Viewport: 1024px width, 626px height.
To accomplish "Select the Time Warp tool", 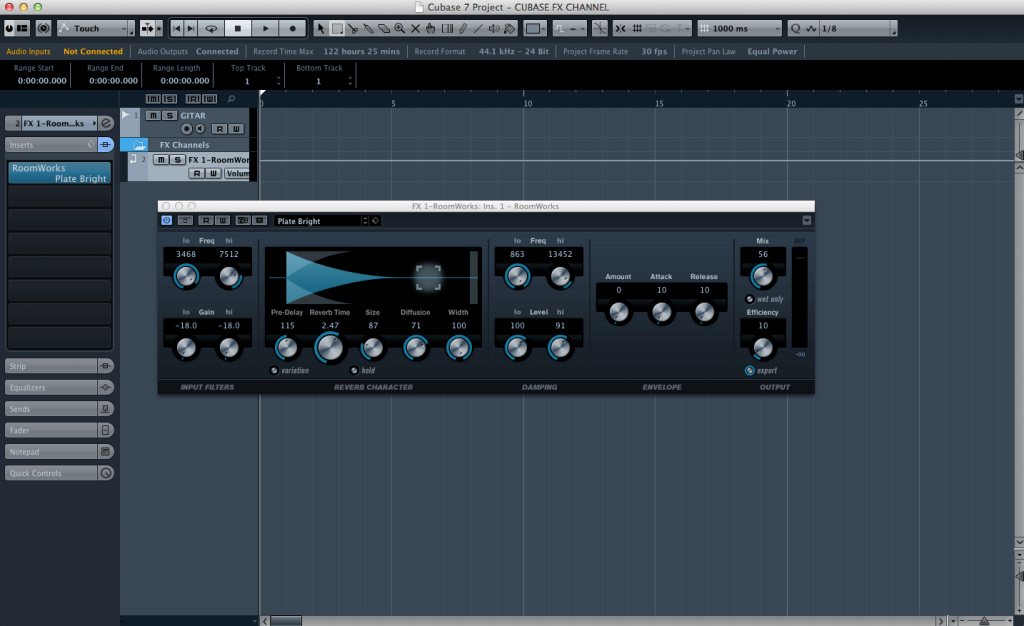I will point(447,29).
